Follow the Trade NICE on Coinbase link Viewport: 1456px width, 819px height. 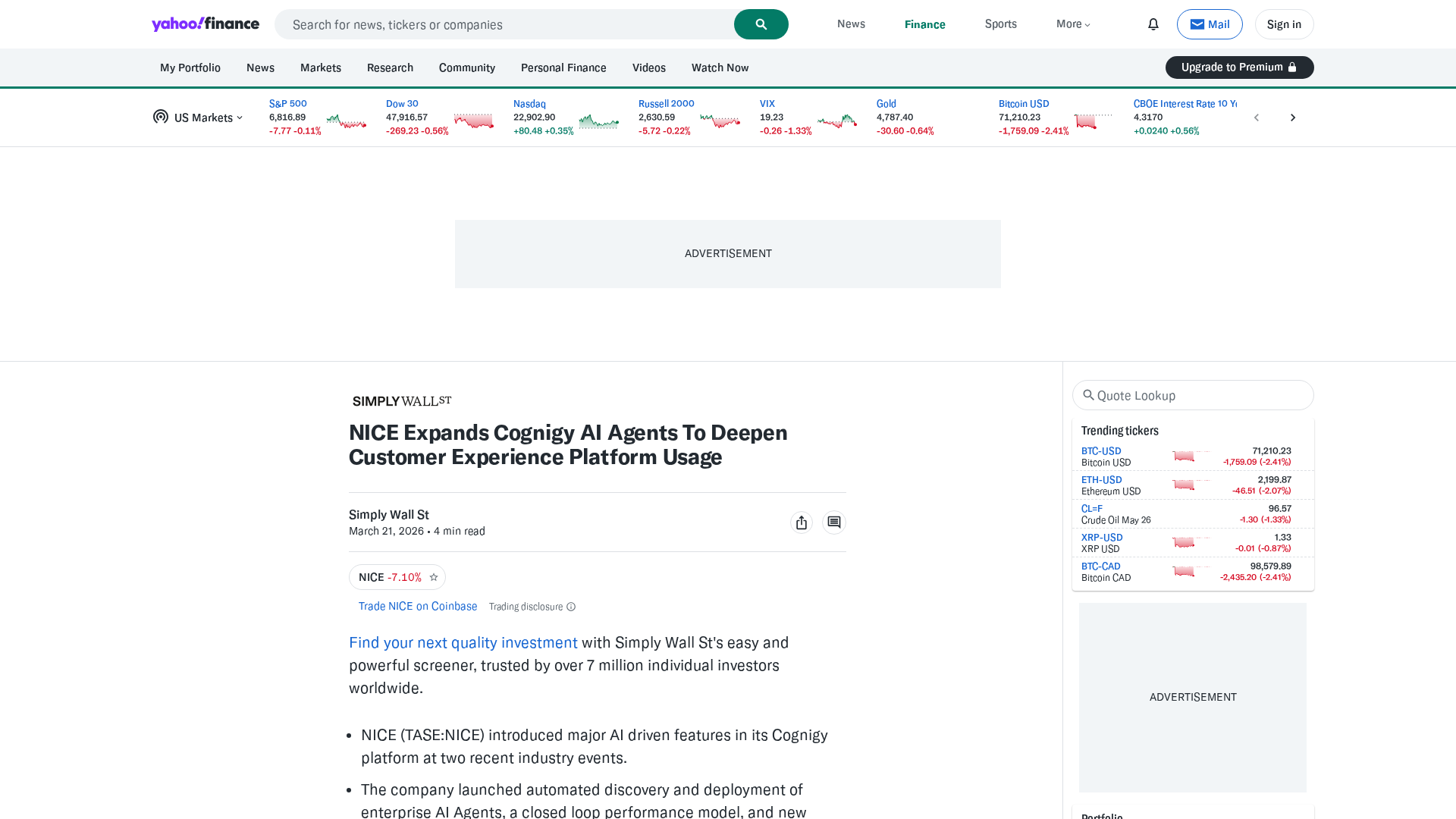[x=418, y=606]
